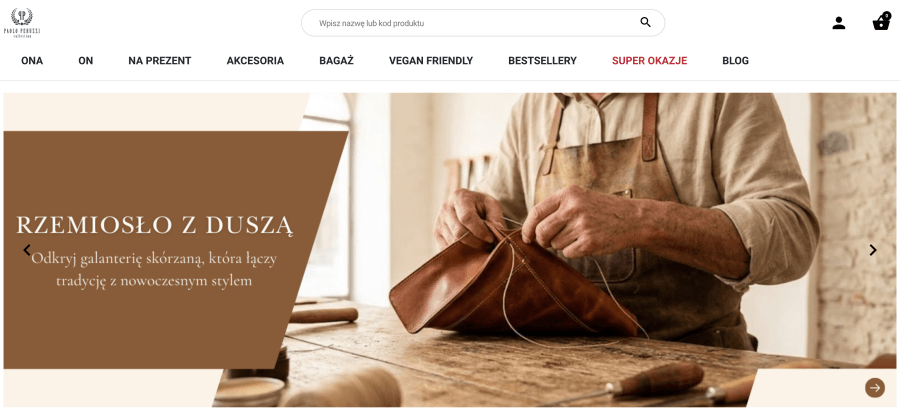This screenshot has width=900, height=412.
Task: Click the cart item count badge
Action: tap(887, 15)
